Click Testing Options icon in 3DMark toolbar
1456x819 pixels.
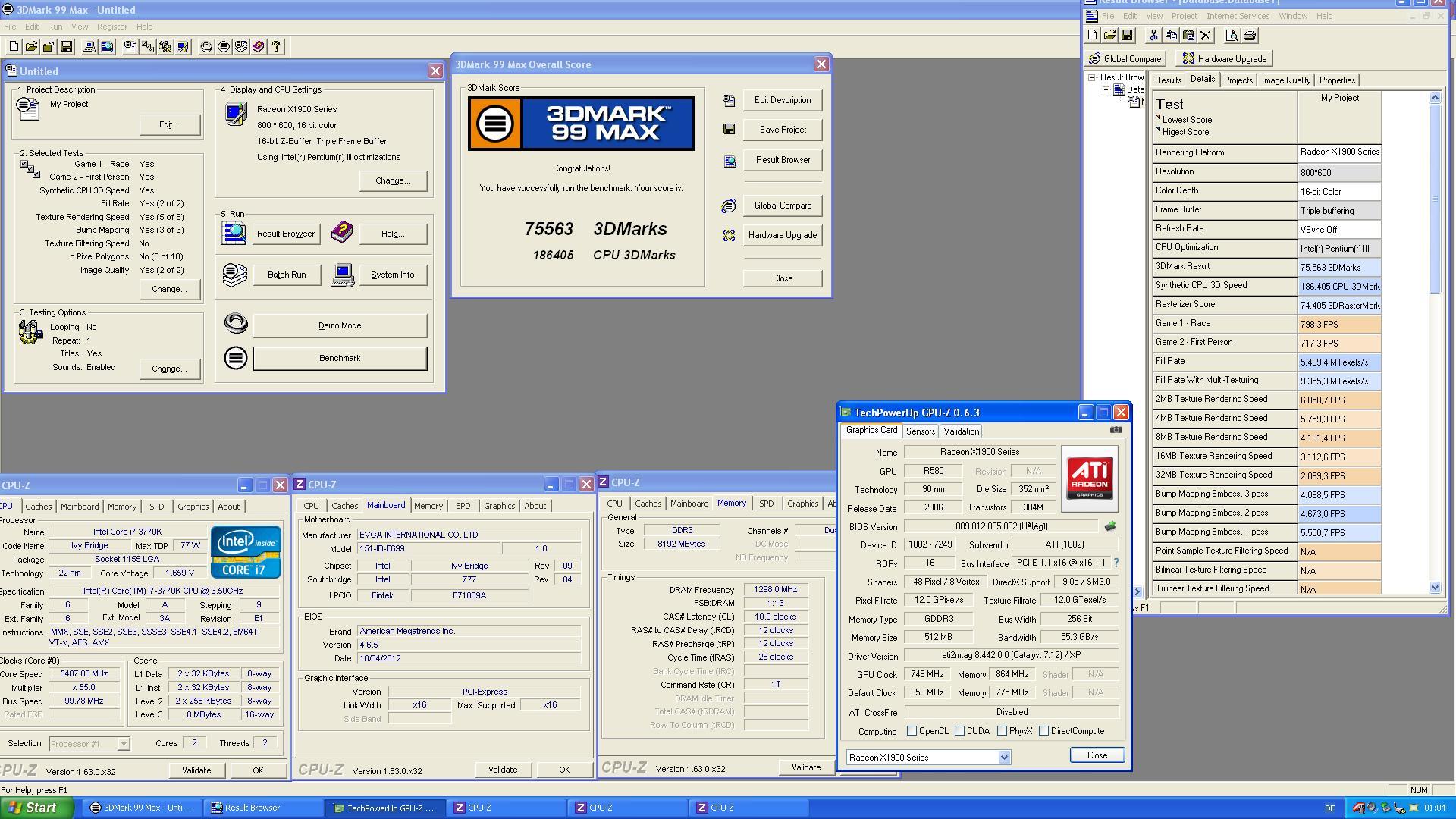click(x=165, y=47)
